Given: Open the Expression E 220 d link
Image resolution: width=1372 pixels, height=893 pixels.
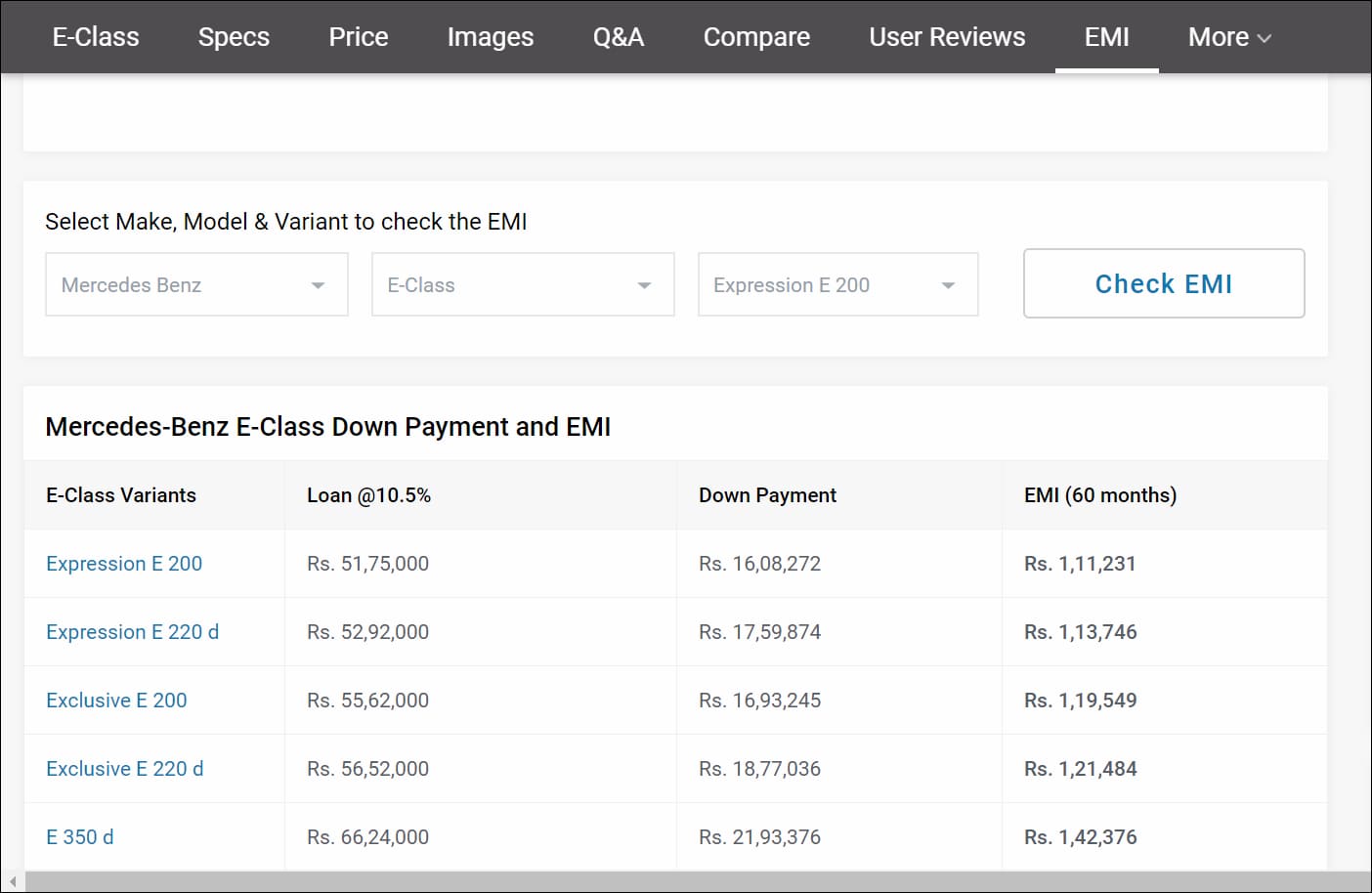Looking at the screenshot, I should point(132,632).
